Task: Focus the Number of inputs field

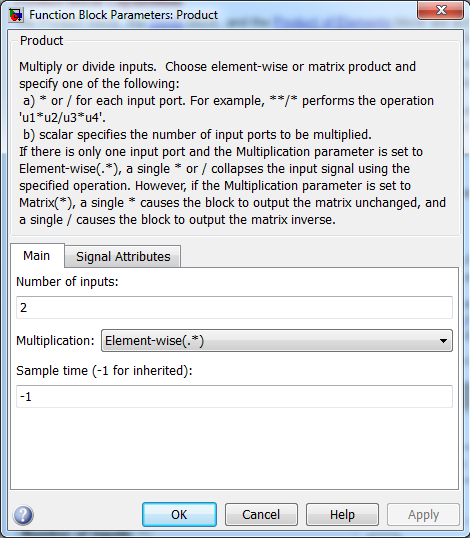Action: pyautogui.click(x=234, y=307)
